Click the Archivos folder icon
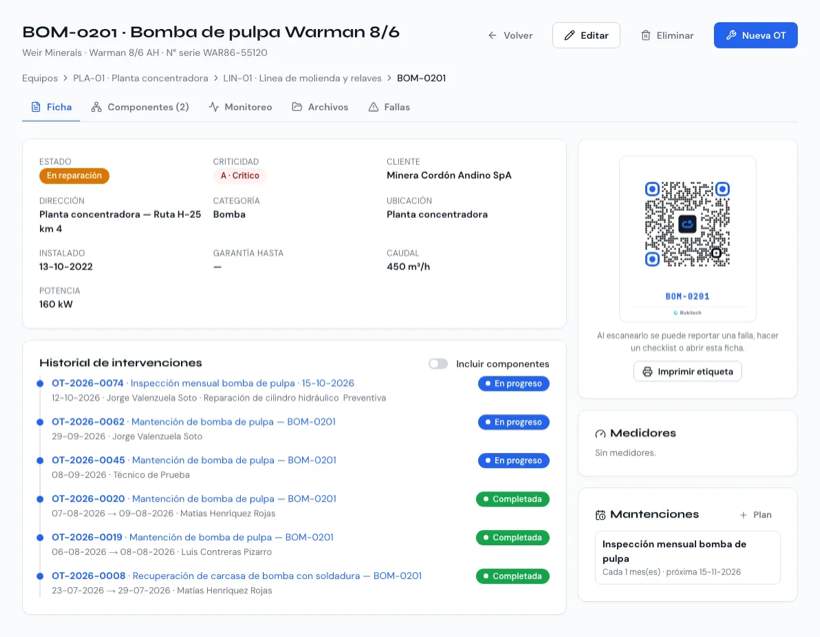This screenshot has width=820, height=637. [297, 107]
